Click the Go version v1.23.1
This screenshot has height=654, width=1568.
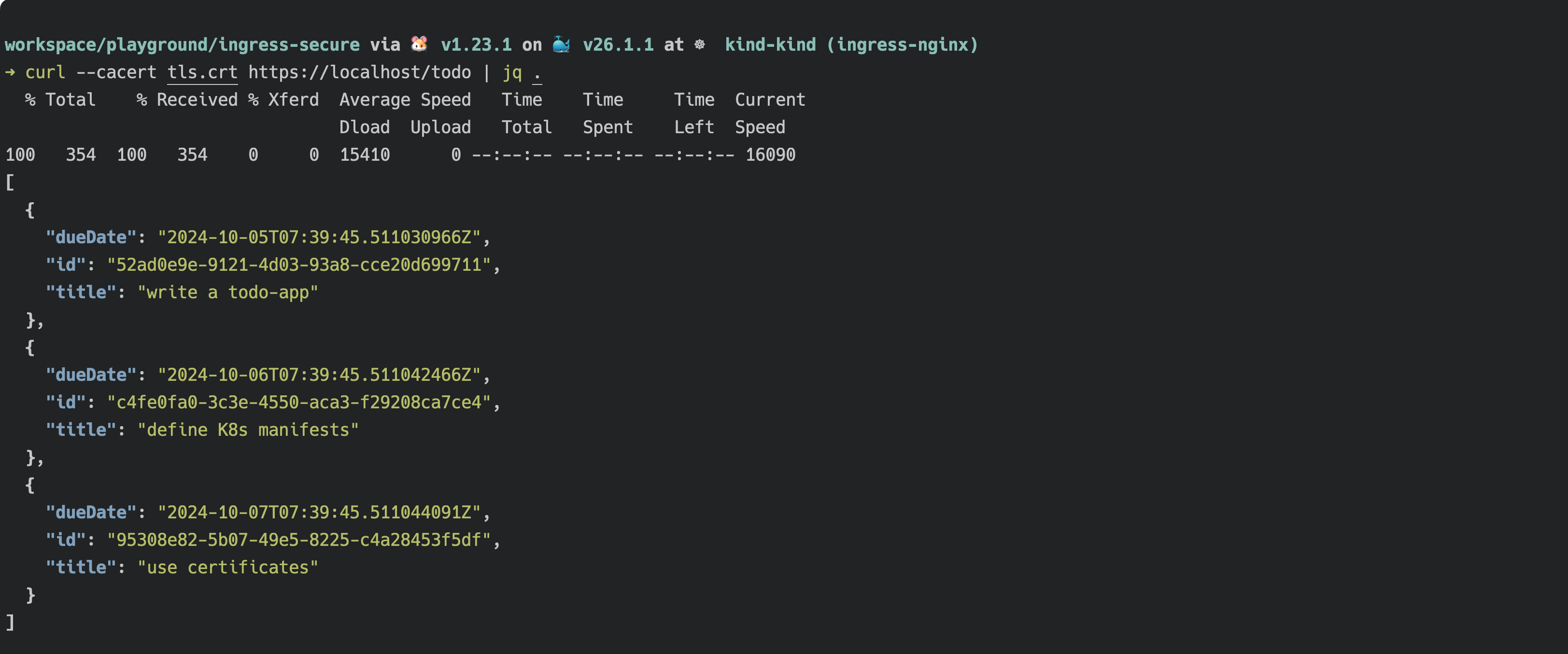(476, 44)
